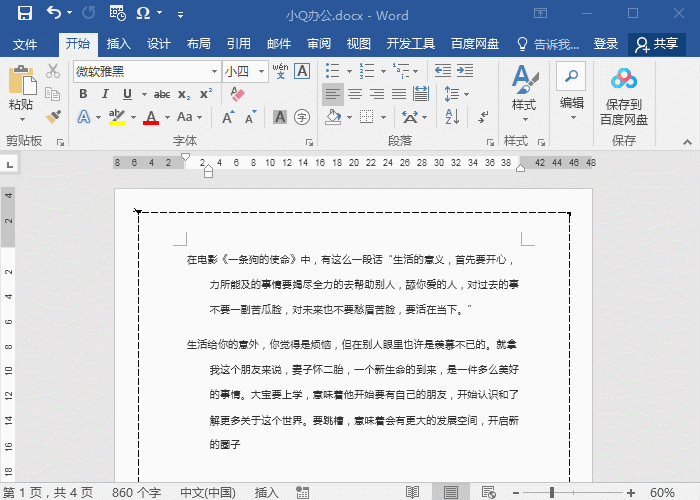Click the Cut scissors icon
The height and width of the screenshot is (500, 700).
click(53, 72)
